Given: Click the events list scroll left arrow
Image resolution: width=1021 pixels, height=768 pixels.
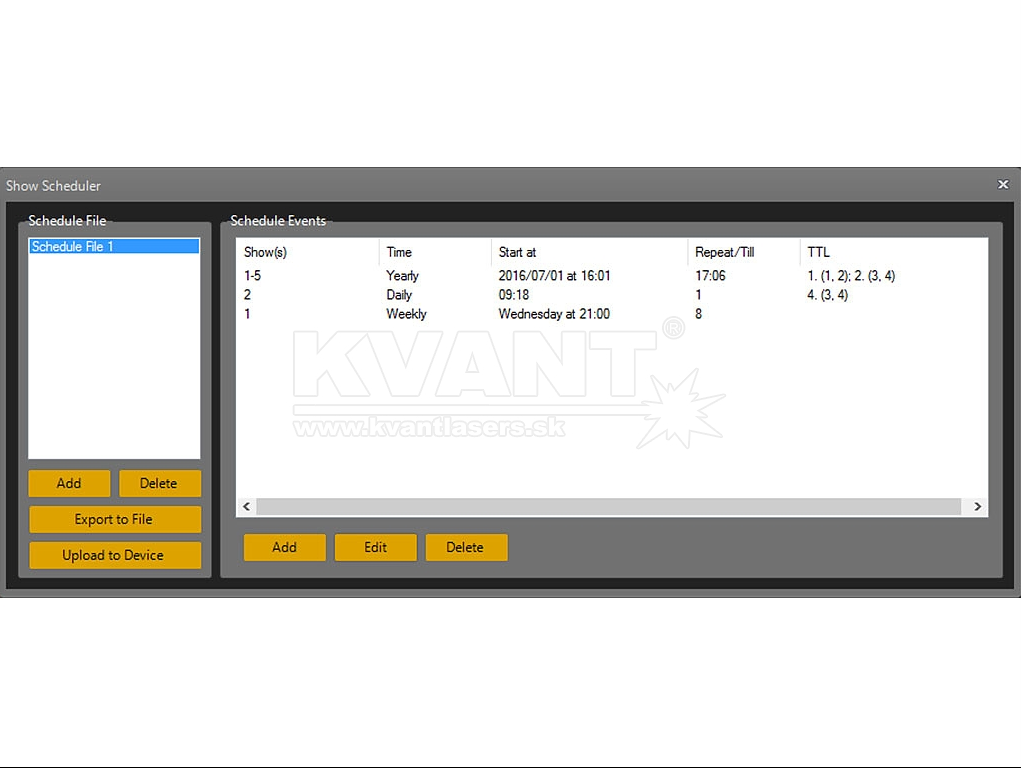Looking at the screenshot, I should coord(247,507).
